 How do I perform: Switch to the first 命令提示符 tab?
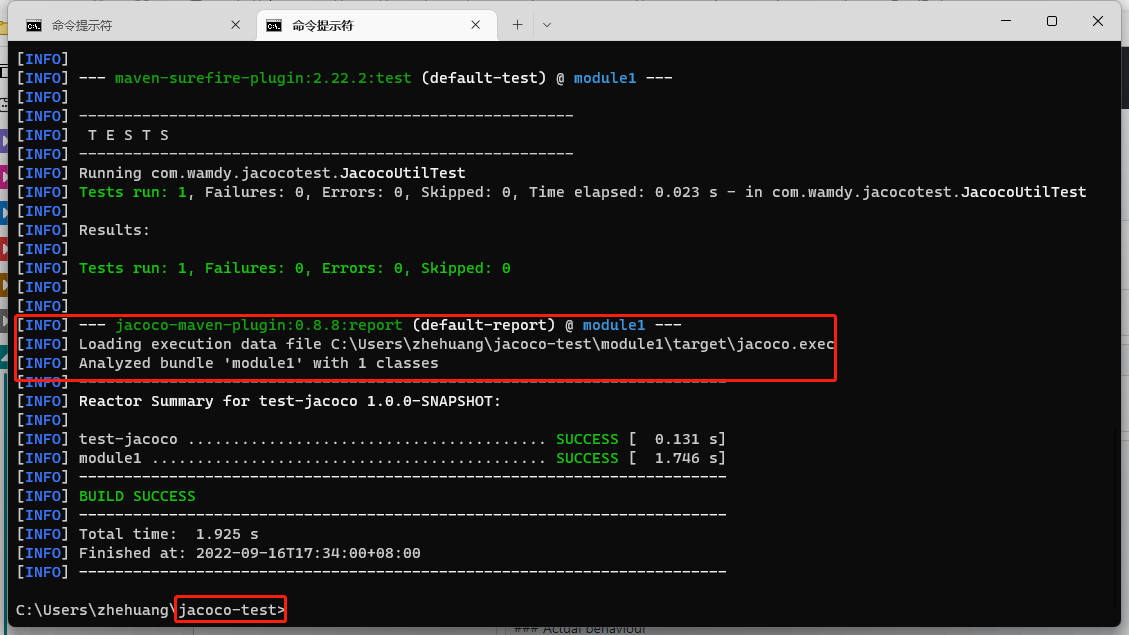click(120, 24)
